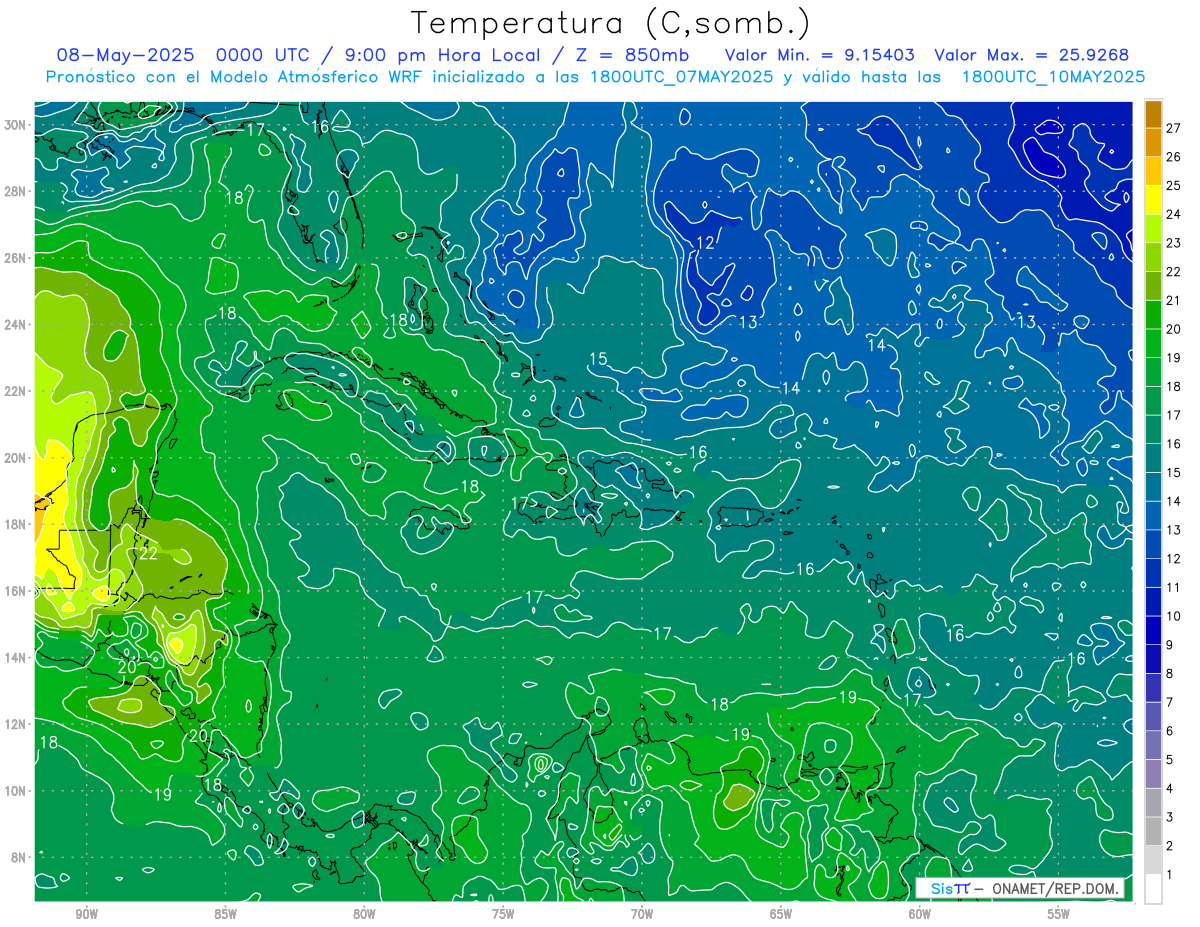Click the '14N' latitude axis label
The width and height of the screenshot is (1200, 927).
(x=15, y=657)
